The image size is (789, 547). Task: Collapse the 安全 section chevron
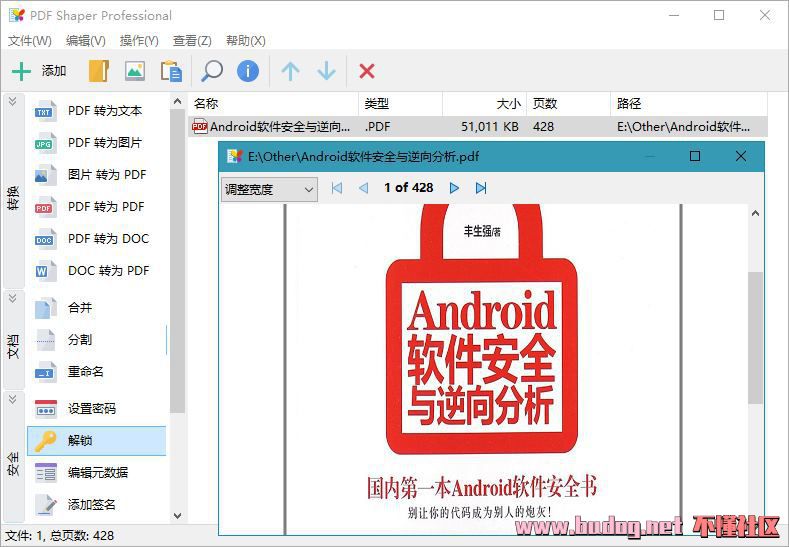point(13,399)
